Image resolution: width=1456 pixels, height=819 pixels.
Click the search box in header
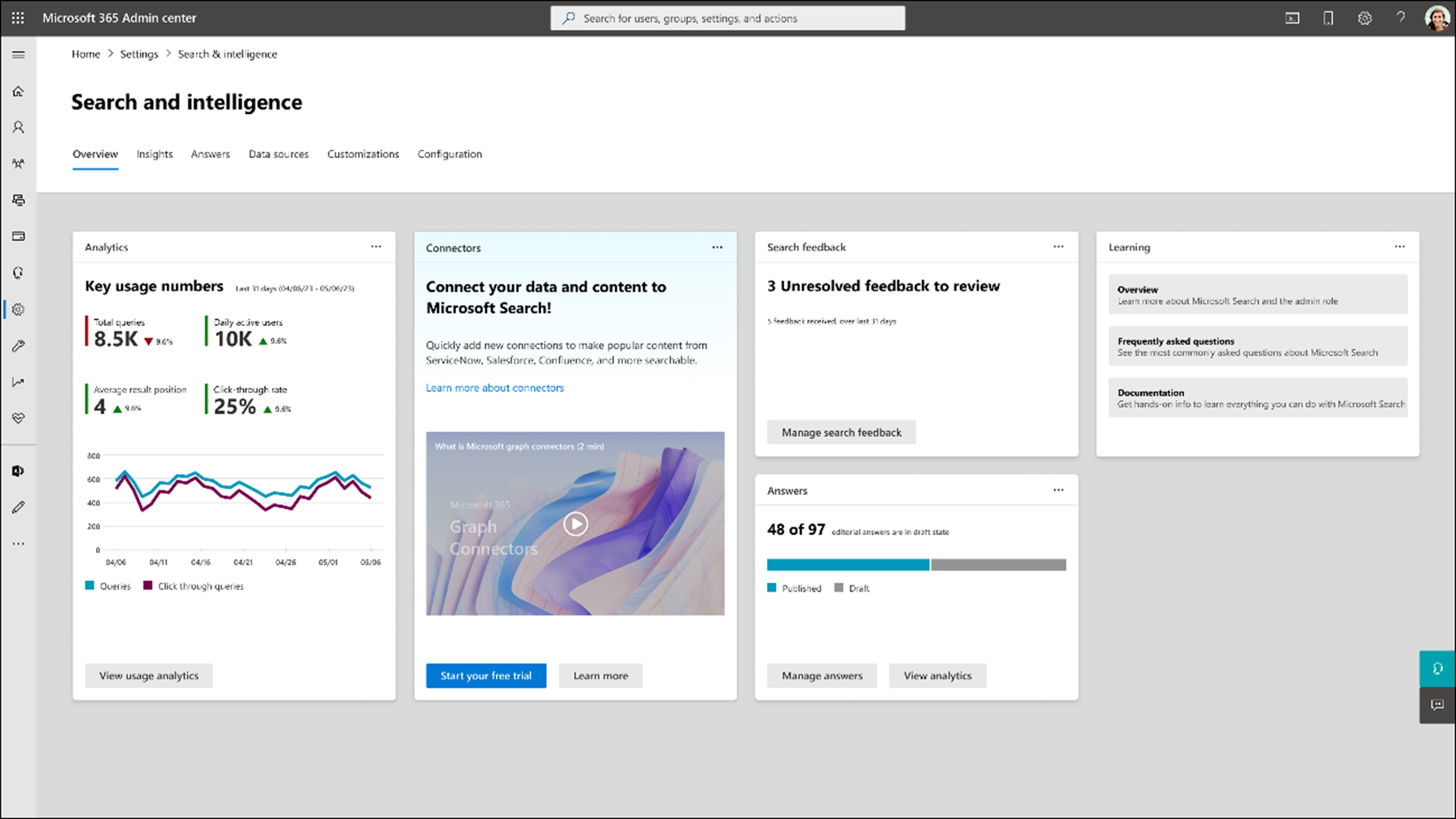tap(727, 18)
